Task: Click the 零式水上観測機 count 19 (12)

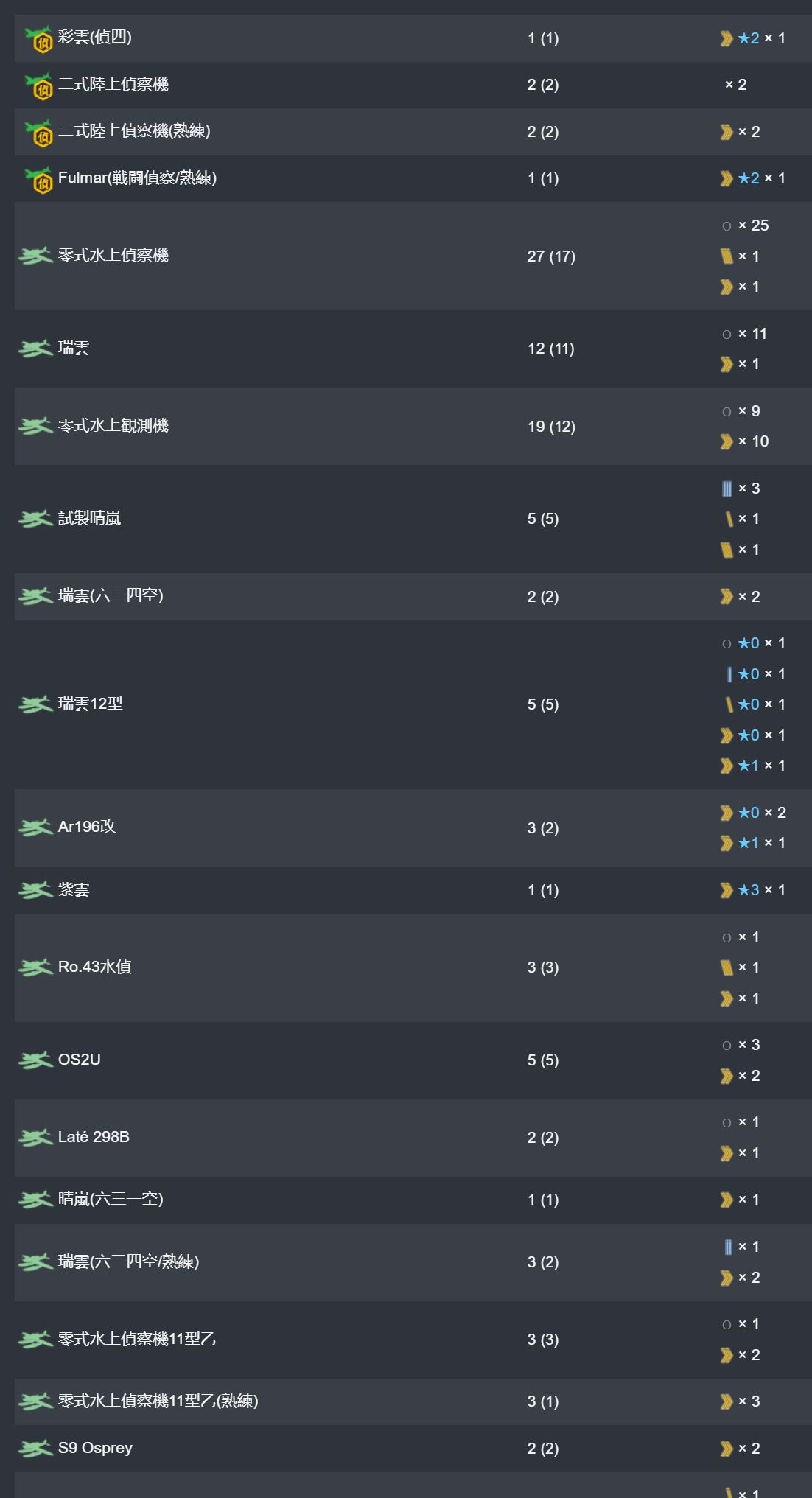Action: (551, 427)
